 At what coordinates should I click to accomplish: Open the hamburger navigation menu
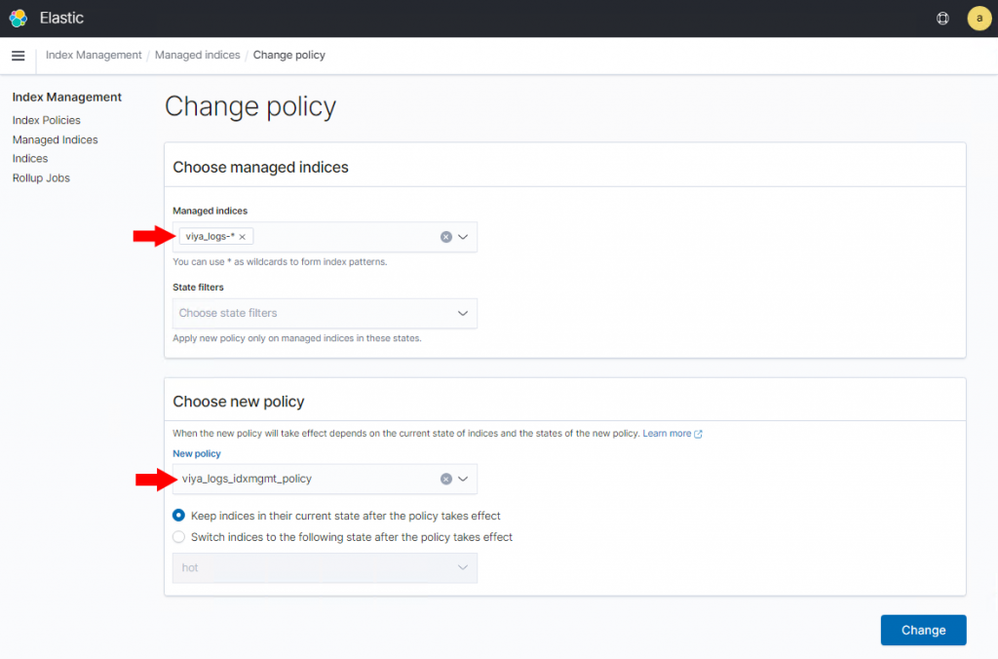18,56
